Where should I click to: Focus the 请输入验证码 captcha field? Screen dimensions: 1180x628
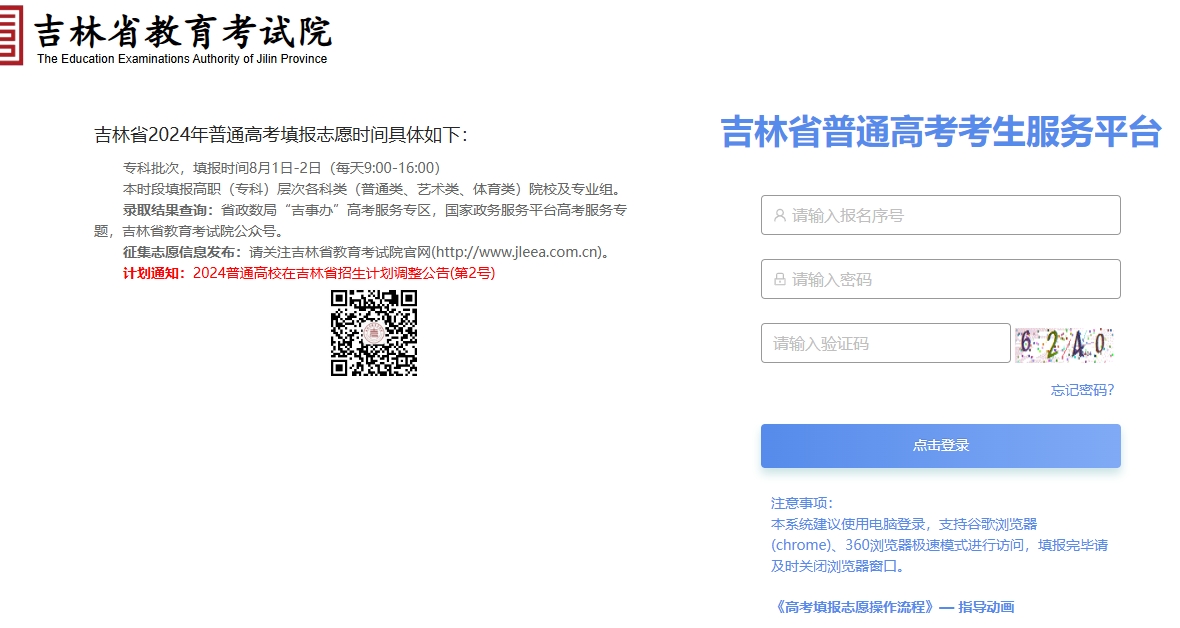pyautogui.click(x=885, y=343)
